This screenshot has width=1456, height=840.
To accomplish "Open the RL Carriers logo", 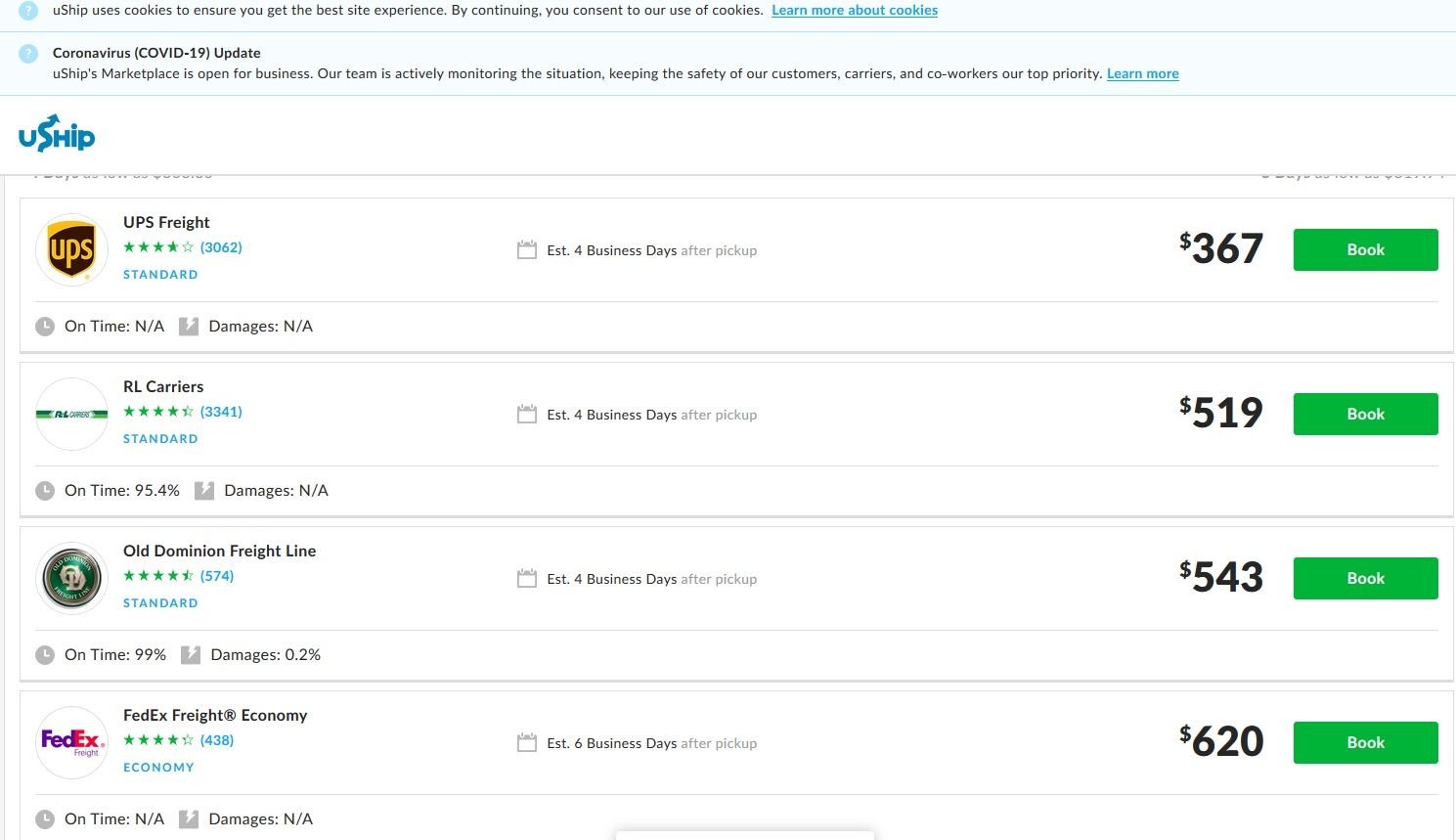I will point(71,414).
